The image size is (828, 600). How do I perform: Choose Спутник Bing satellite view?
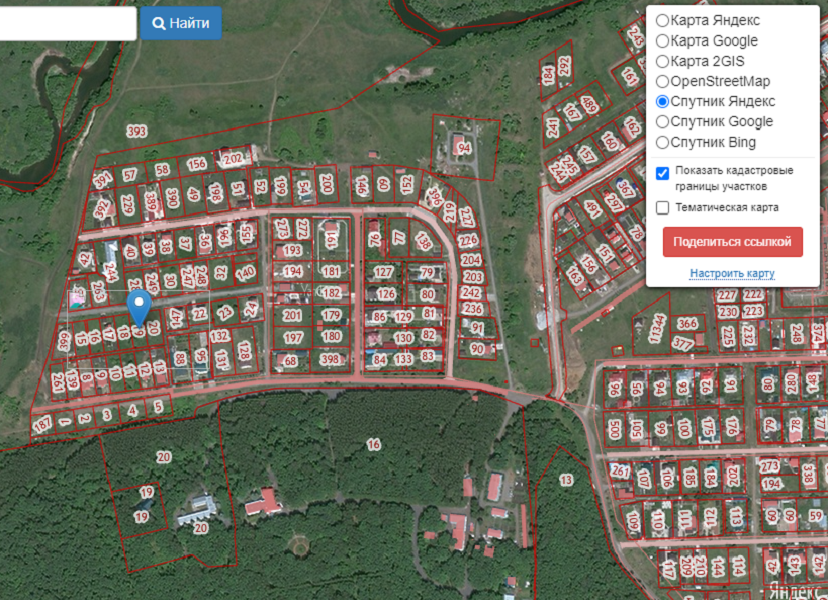(x=662, y=142)
